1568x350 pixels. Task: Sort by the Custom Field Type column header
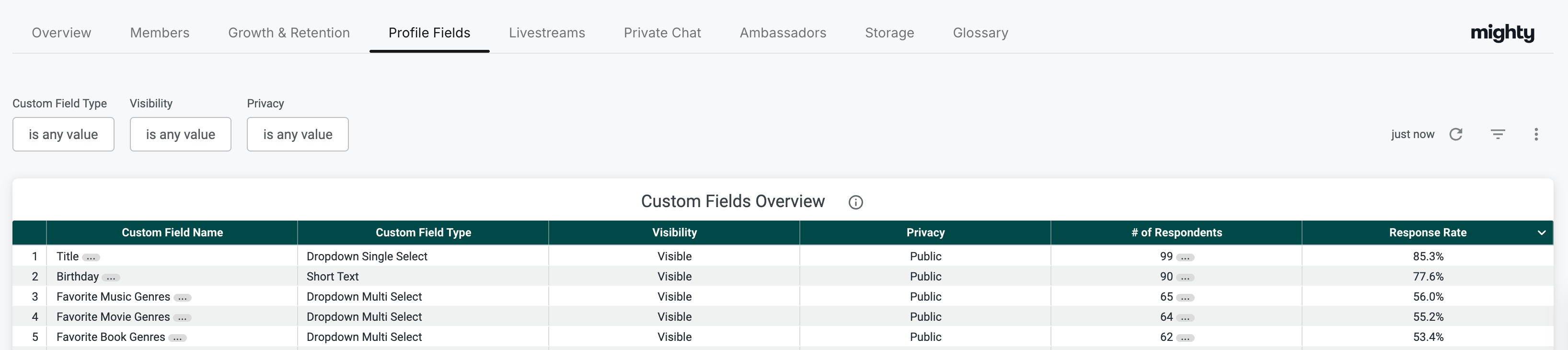[423, 233]
